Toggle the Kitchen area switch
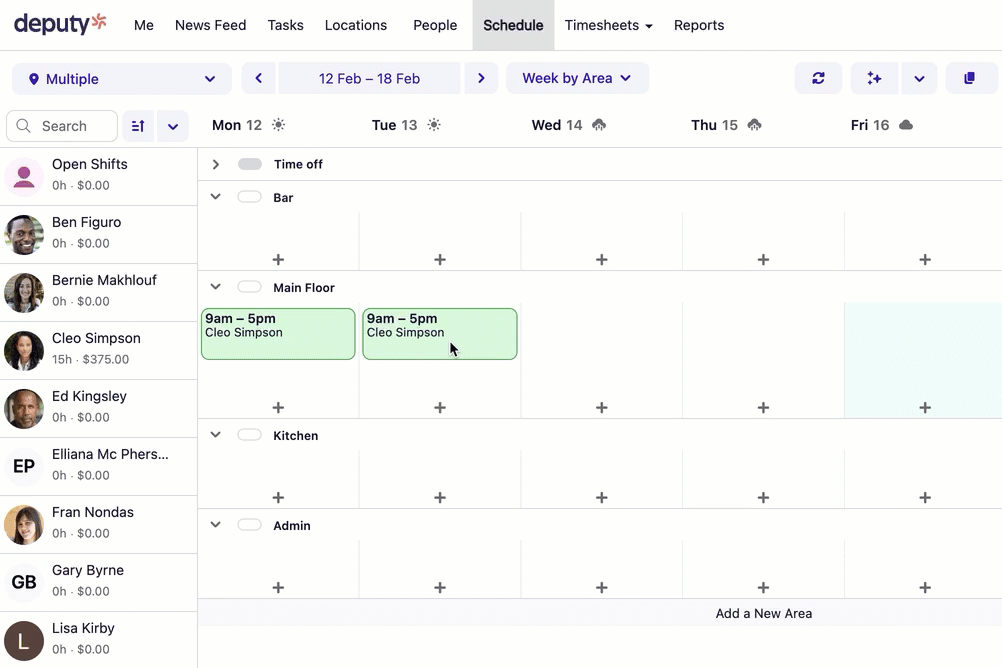Screen dimensions: 1002x668 [250, 435]
